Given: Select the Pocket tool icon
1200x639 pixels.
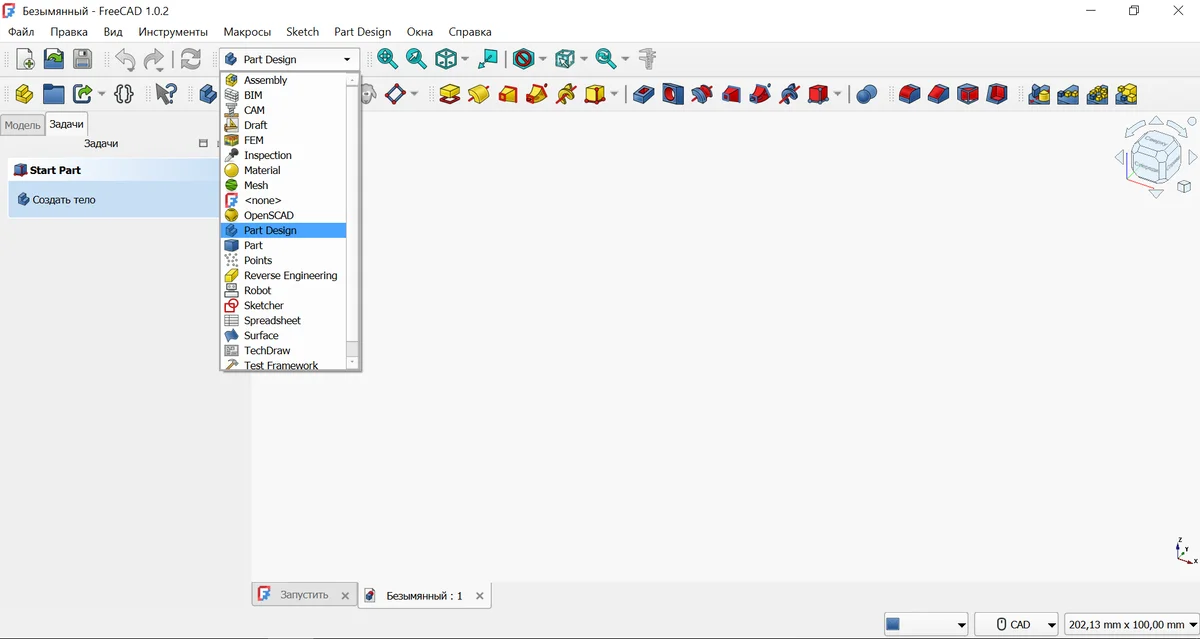Looking at the screenshot, I should [x=644, y=94].
